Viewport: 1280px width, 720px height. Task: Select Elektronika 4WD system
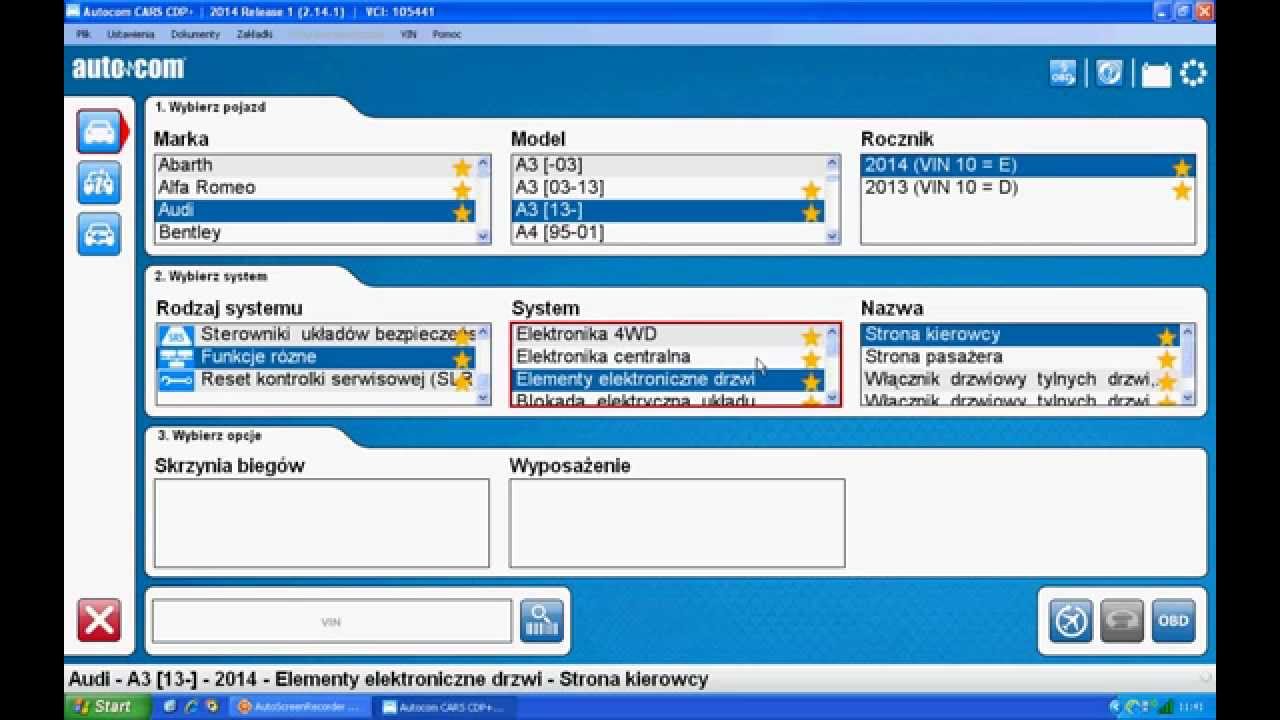coord(668,334)
